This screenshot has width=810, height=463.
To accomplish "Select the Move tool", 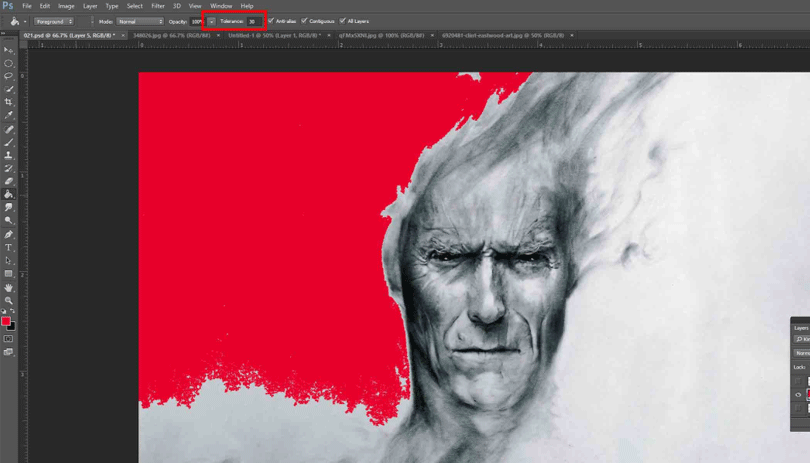I will coord(9,51).
